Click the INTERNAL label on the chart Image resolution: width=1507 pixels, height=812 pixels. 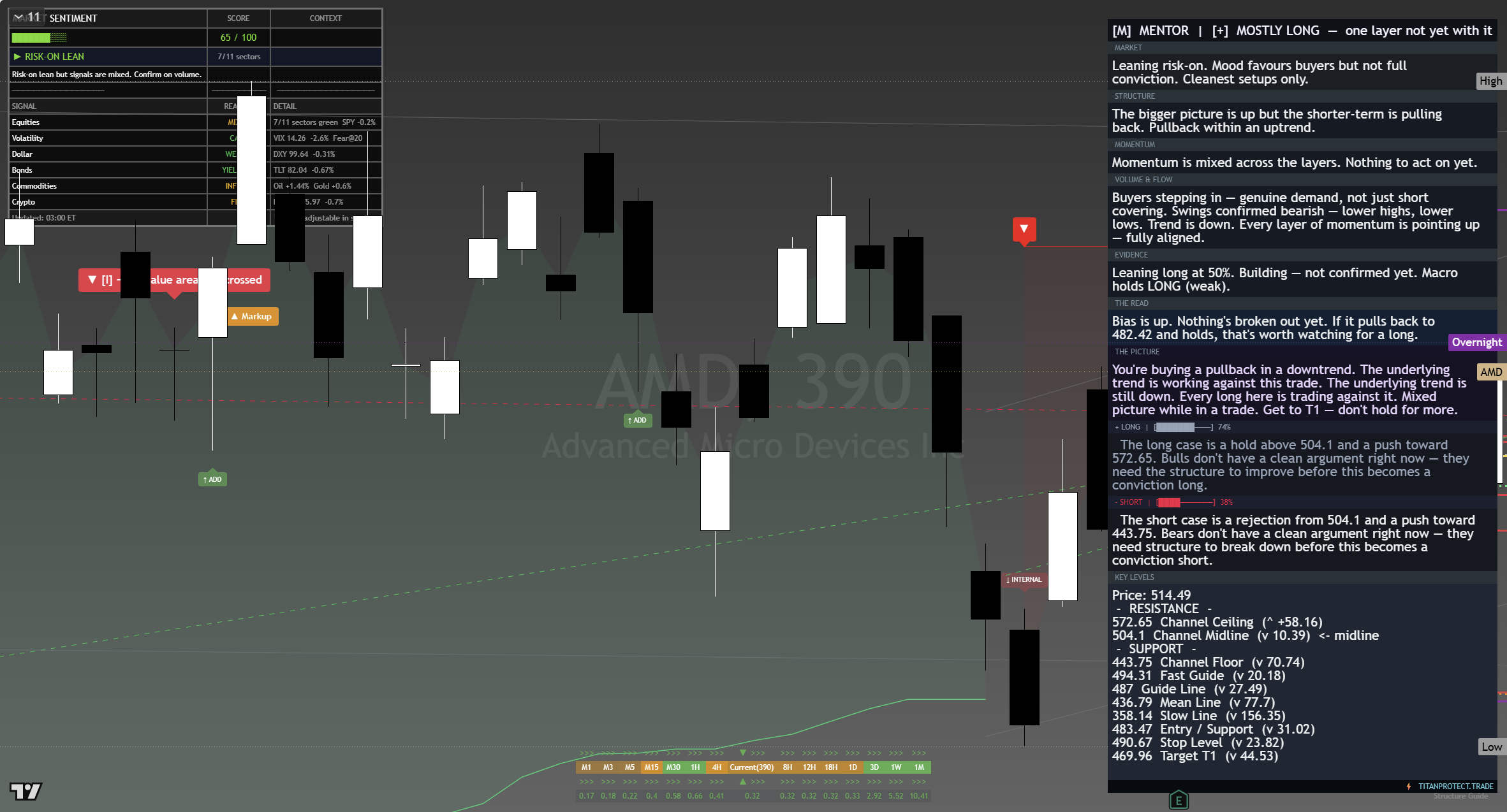1024,579
